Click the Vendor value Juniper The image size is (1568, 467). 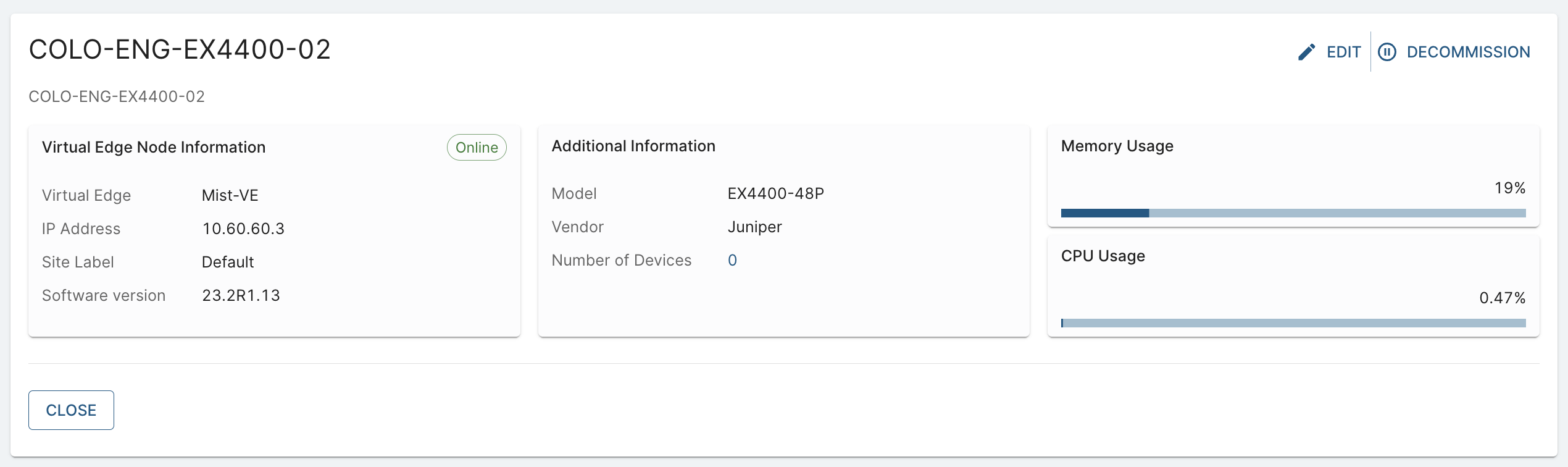pyautogui.click(x=754, y=227)
